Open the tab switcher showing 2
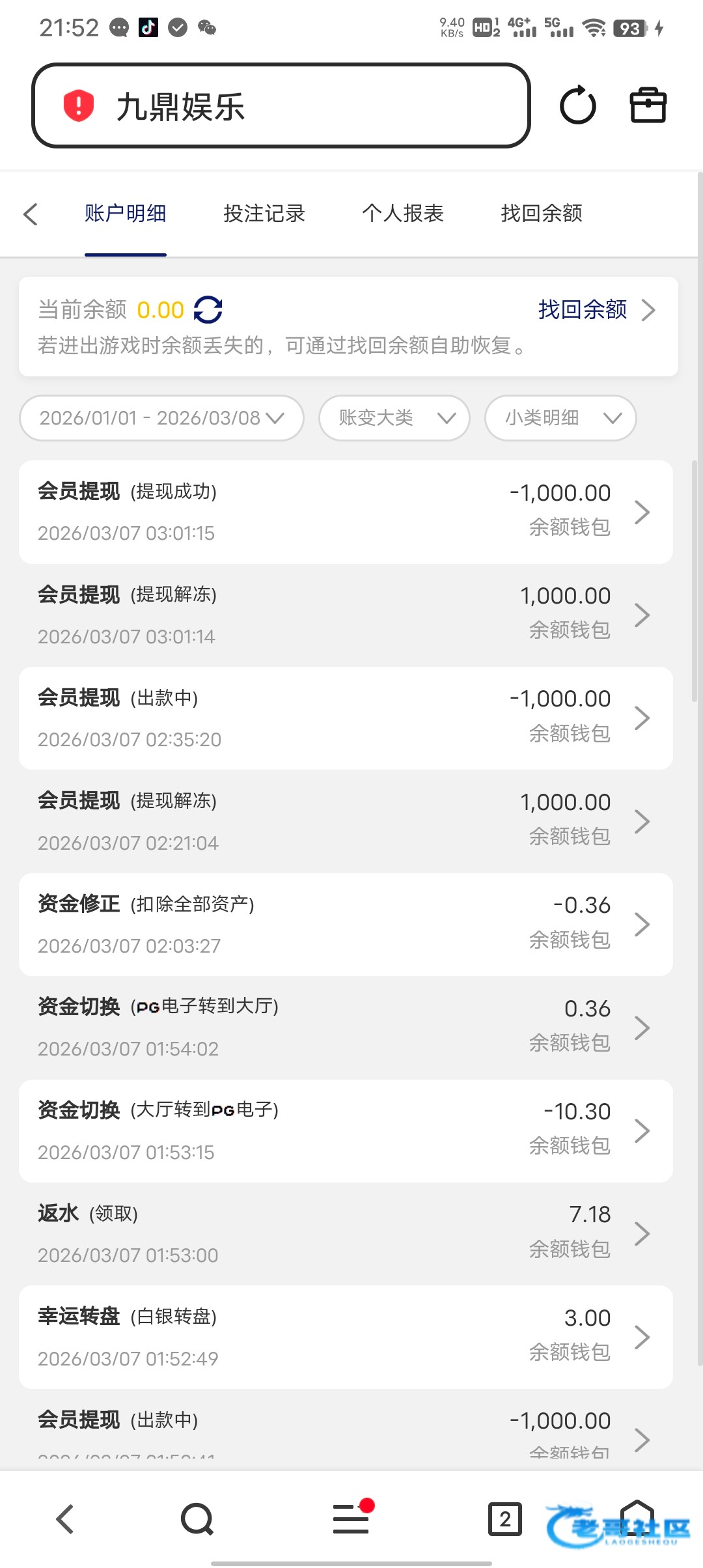This screenshot has width=703, height=1568. (505, 1519)
